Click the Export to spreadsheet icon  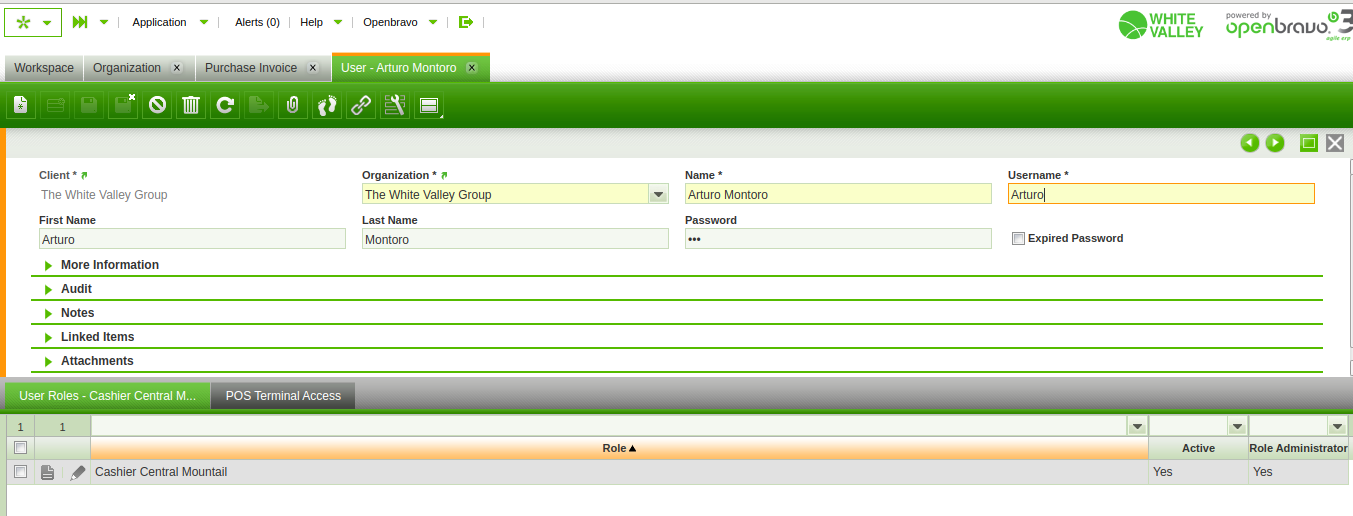click(x=259, y=104)
